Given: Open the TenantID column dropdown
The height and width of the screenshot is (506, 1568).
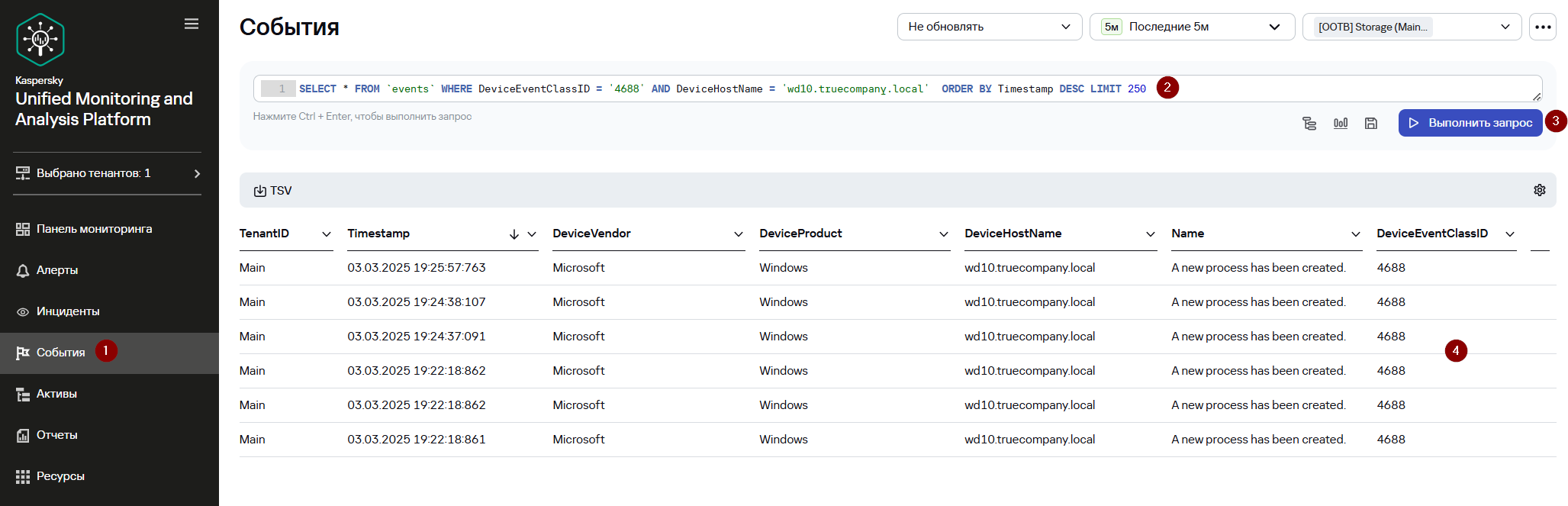Looking at the screenshot, I should tap(327, 234).
